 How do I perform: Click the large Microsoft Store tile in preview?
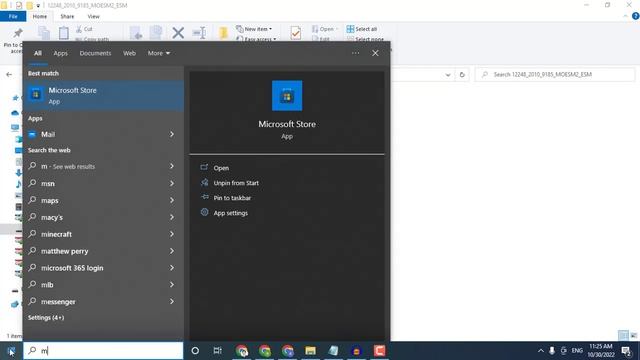pyautogui.click(x=287, y=96)
